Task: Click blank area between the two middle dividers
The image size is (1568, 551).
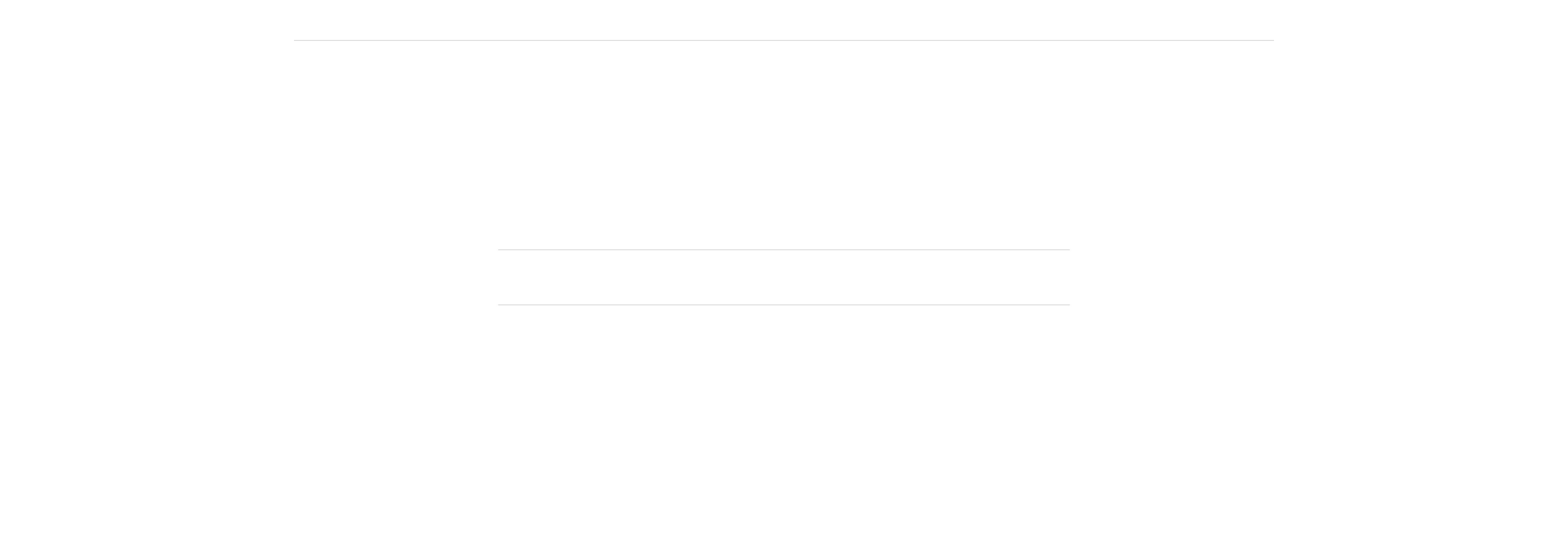Action: 784,277
